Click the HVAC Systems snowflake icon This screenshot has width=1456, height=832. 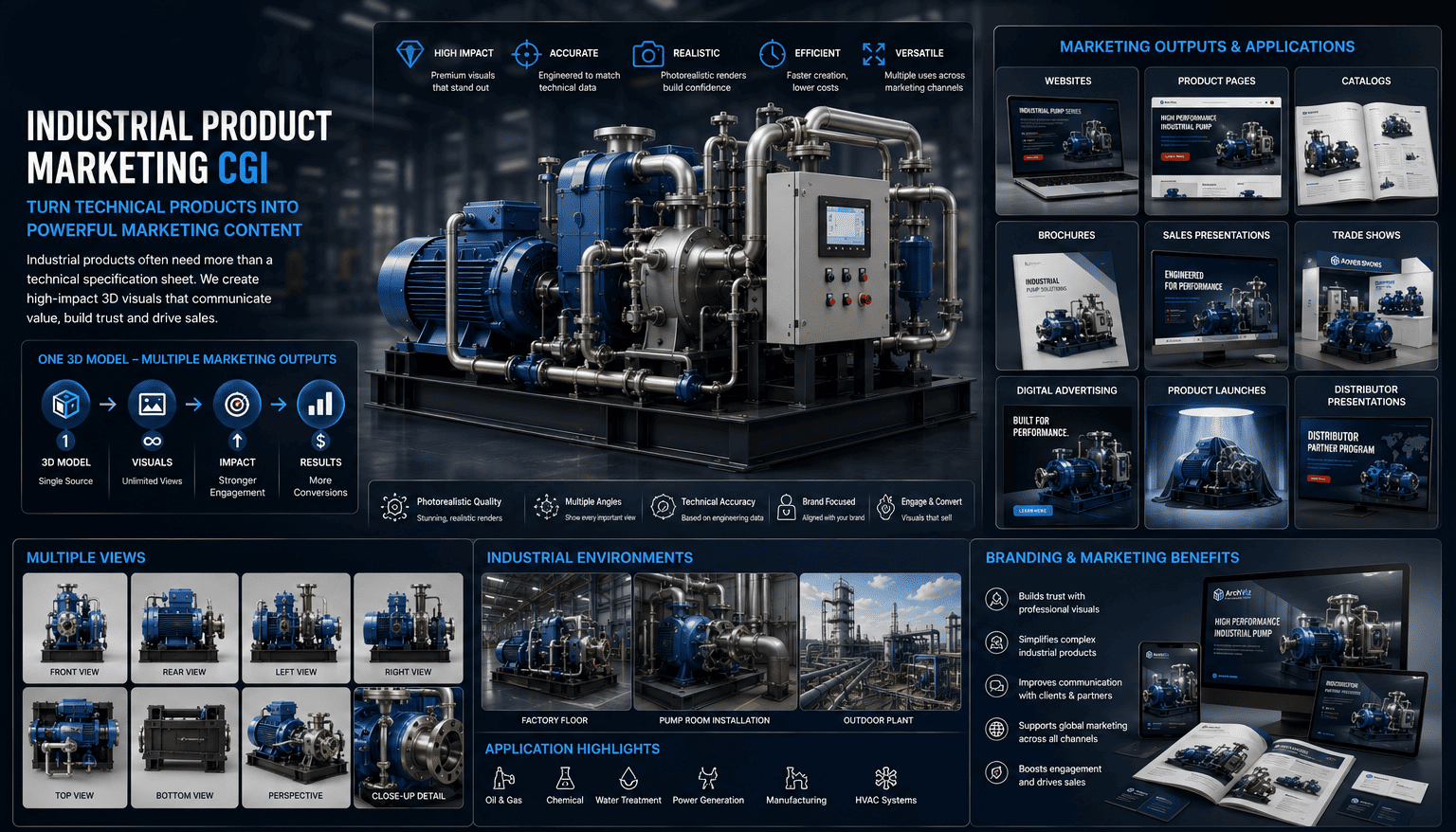885,778
